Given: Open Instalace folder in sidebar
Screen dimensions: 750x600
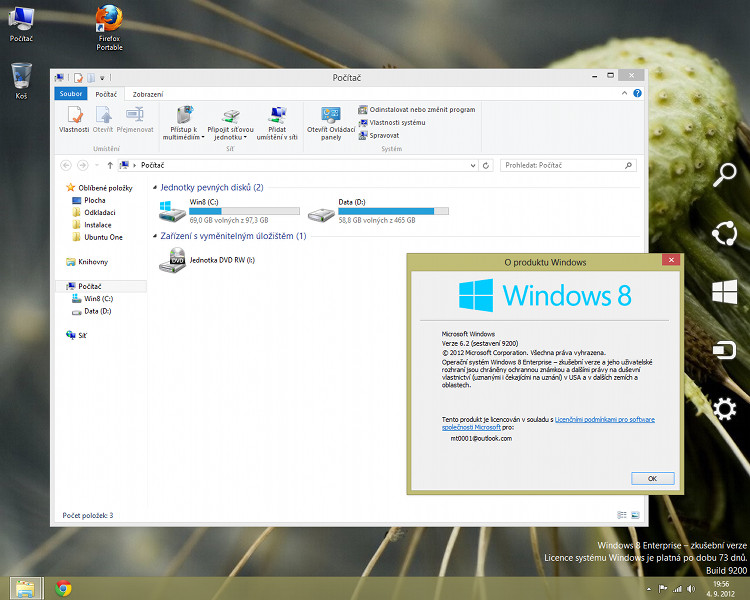Looking at the screenshot, I should coord(92,225).
